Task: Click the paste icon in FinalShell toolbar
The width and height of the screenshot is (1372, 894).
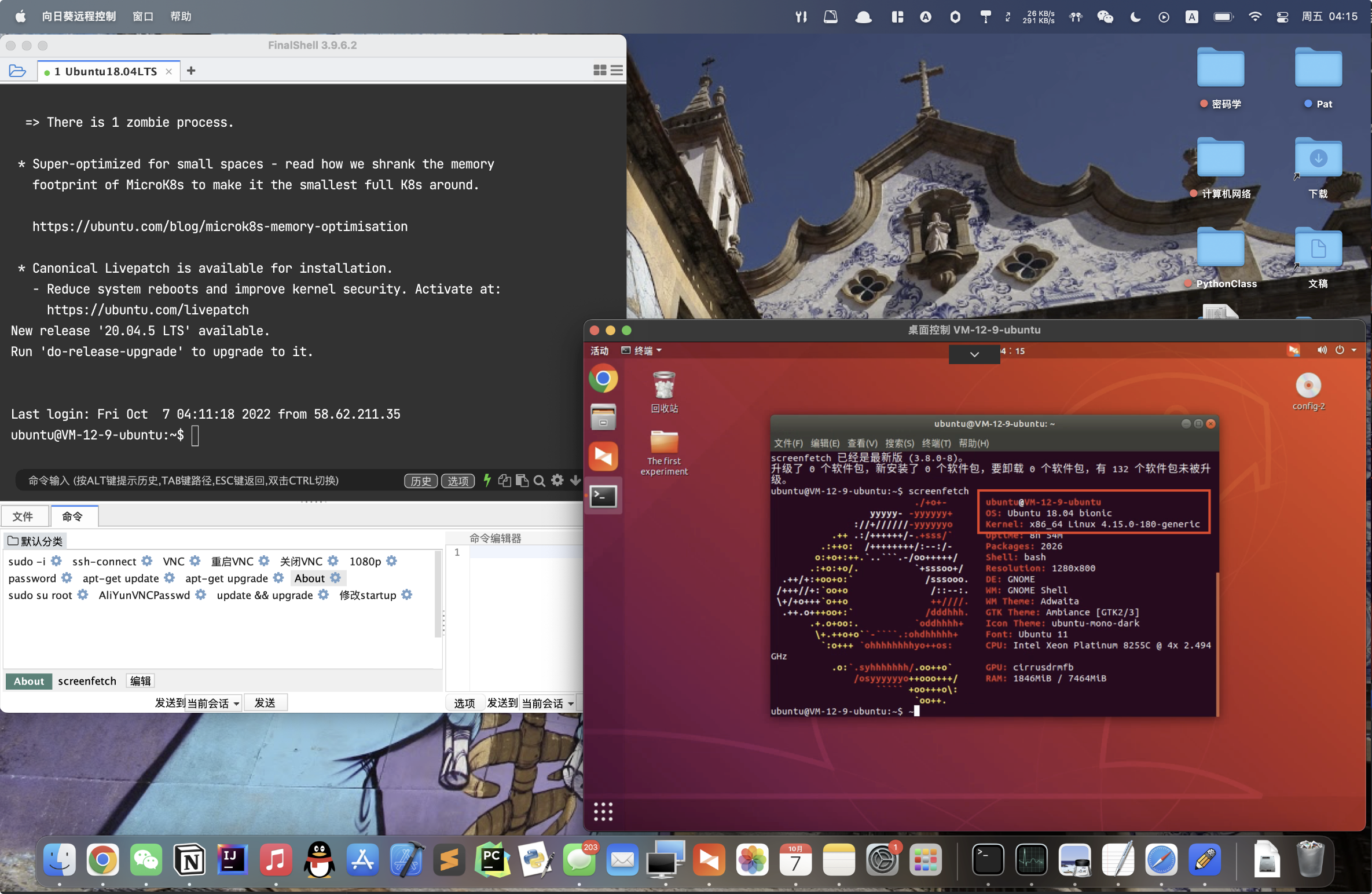Action: tap(522, 481)
